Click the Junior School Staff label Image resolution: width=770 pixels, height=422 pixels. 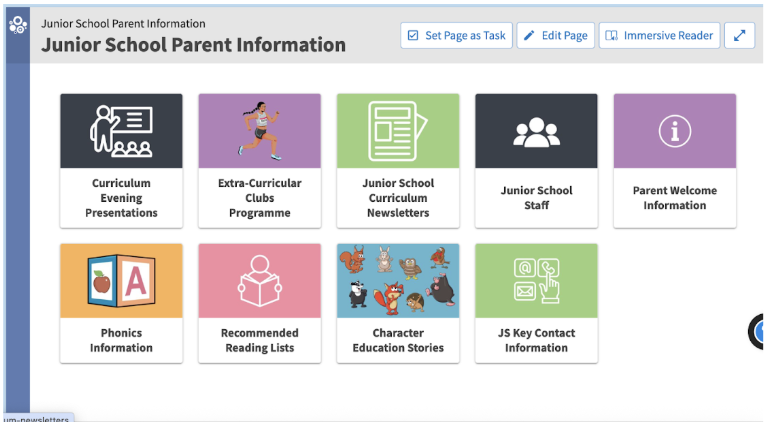click(536, 198)
